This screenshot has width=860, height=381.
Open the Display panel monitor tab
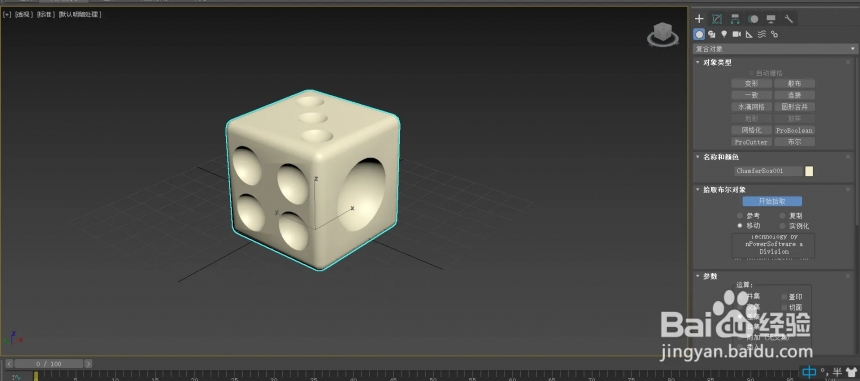pyautogui.click(x=771, y=19)
